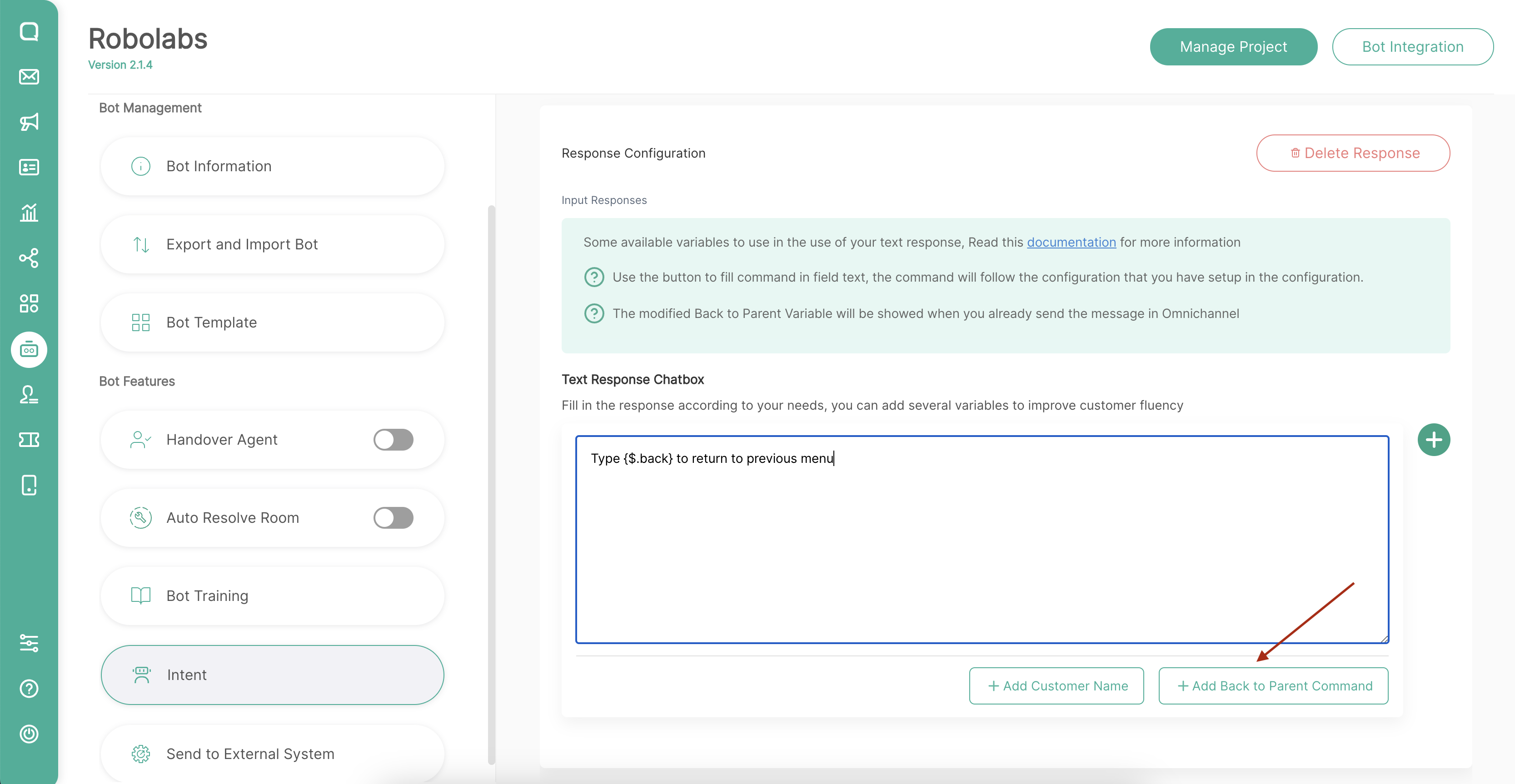Open the chat icon in left sidebar
The height and width of the screenshot is (784, 1515).
point(29,31)
